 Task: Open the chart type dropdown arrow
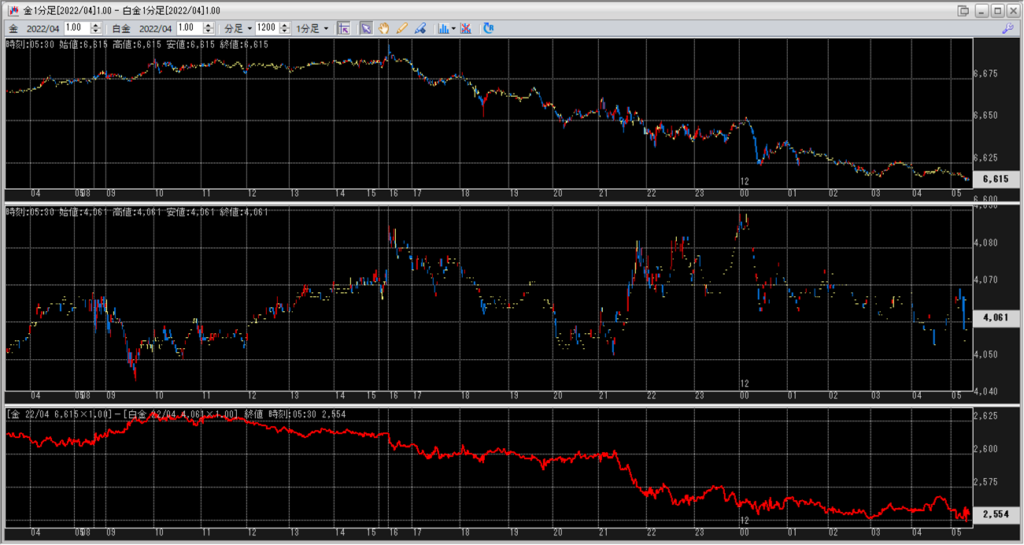click(x=453, y=28)
